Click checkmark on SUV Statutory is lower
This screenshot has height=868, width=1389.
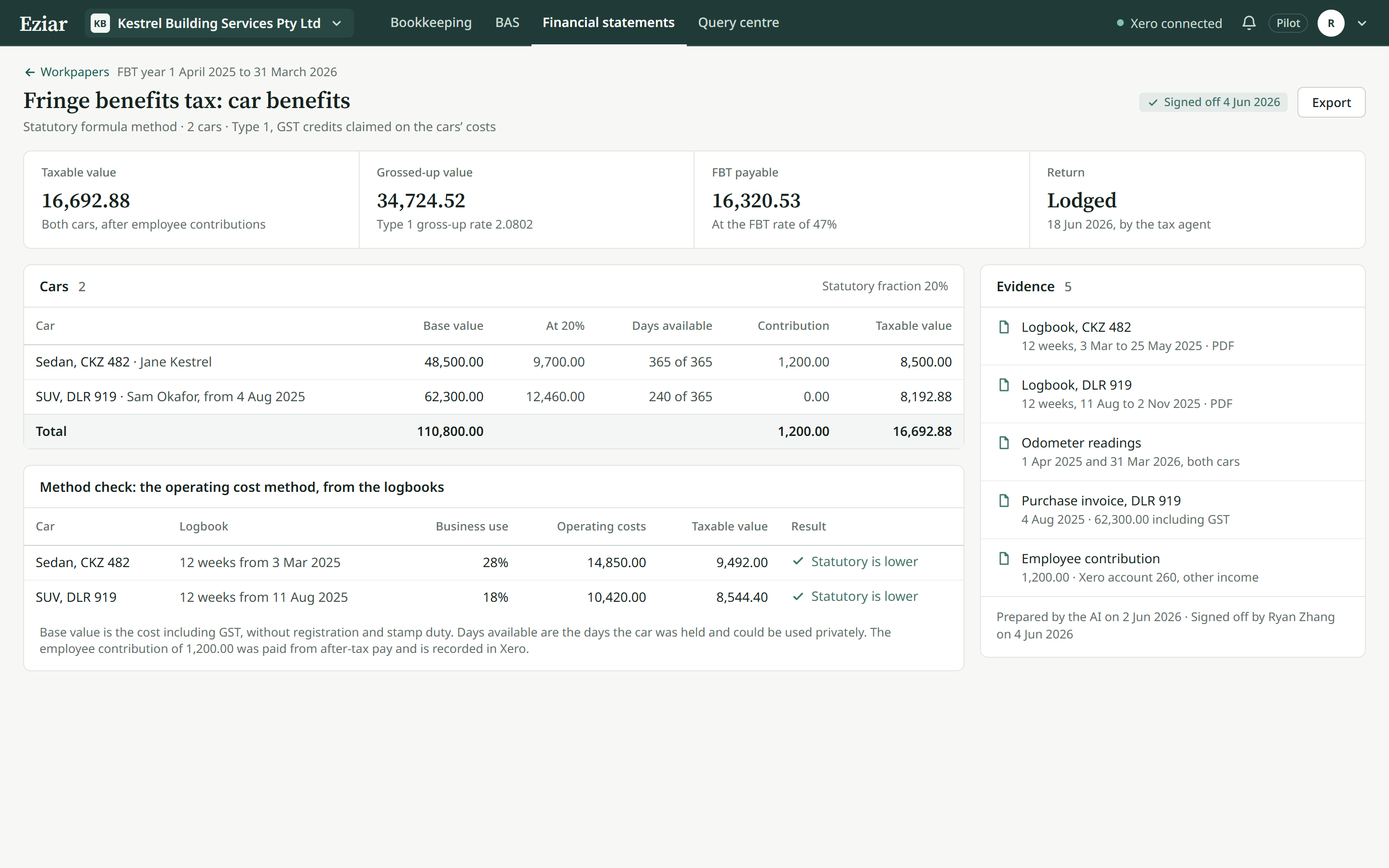798,597
